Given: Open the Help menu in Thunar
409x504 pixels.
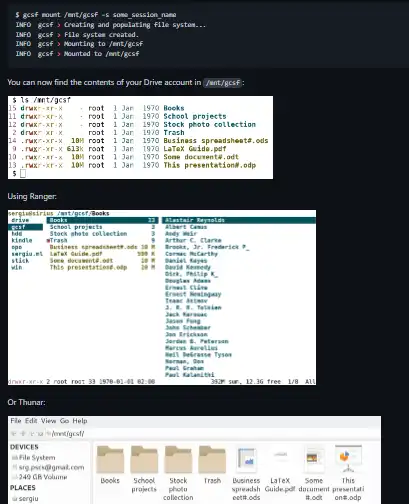Looking at the screenshot, I should click(x=80, y=421).
